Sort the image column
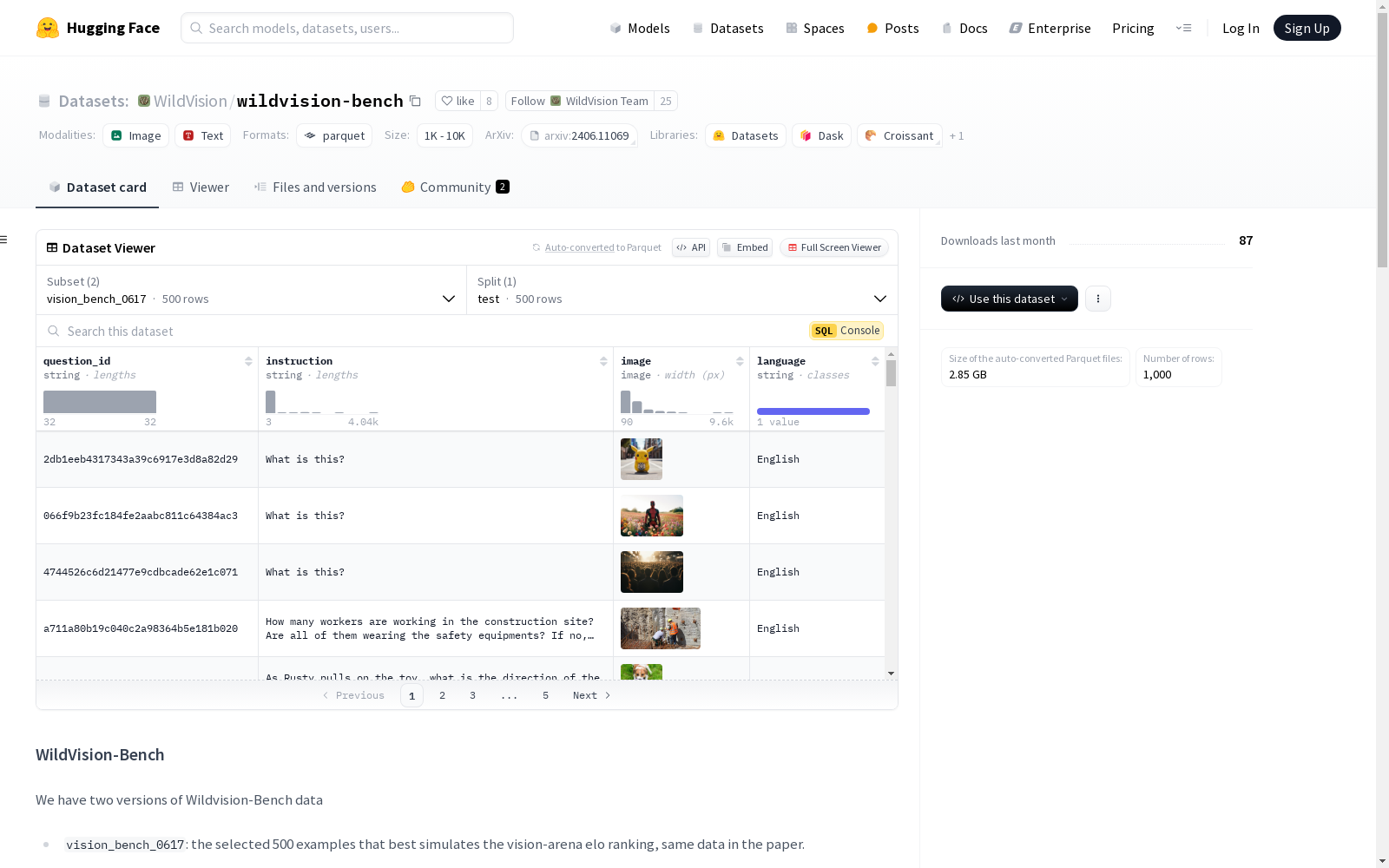Screen dimensions: 1389x868 [740, 361]
